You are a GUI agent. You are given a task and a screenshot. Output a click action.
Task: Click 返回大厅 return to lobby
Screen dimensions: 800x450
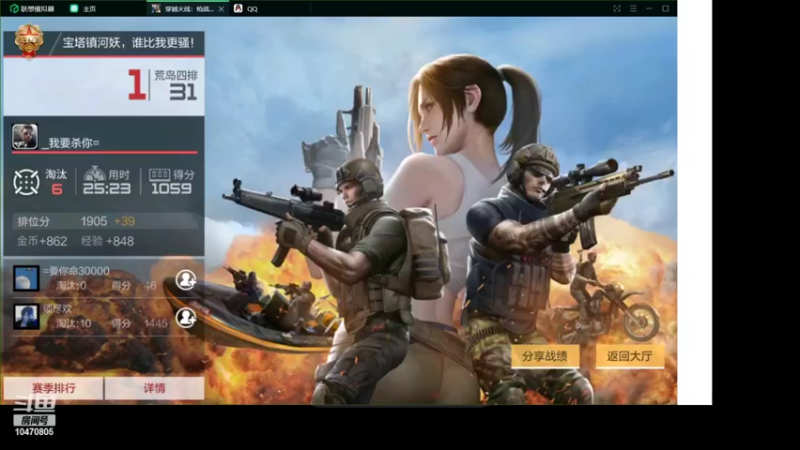click(x=630, y=356)
